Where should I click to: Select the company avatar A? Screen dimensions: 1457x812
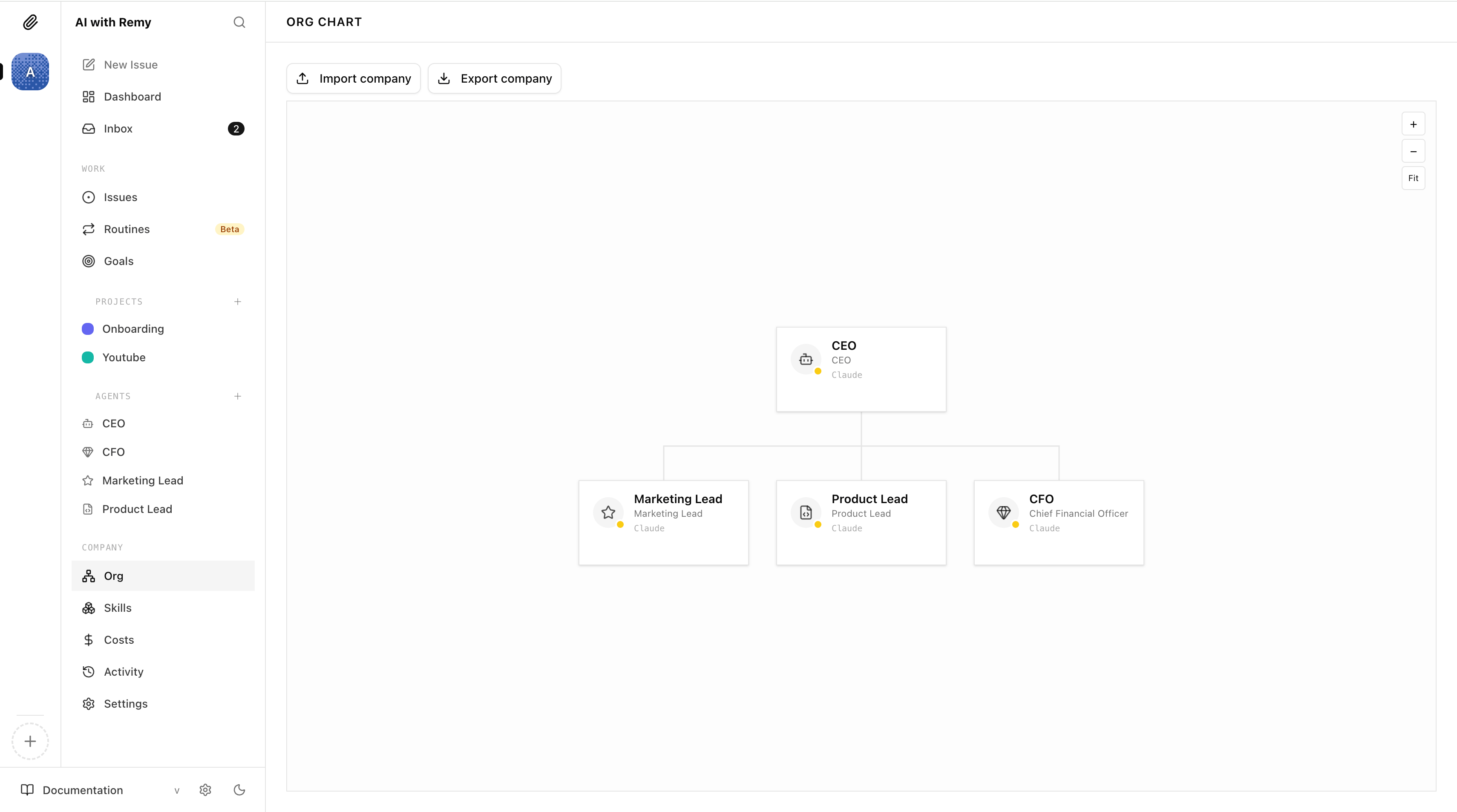pyautogui.click(x=30, y=72)
